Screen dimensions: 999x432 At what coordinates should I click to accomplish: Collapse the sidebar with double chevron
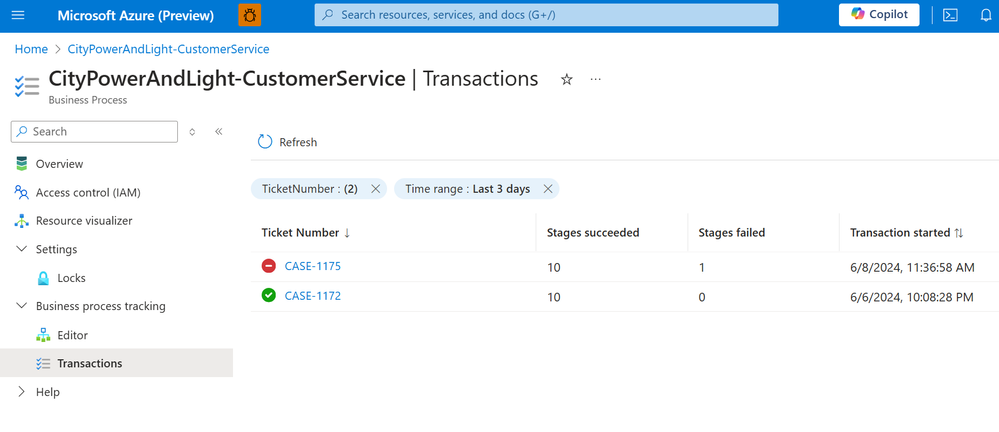pos(219,131)
